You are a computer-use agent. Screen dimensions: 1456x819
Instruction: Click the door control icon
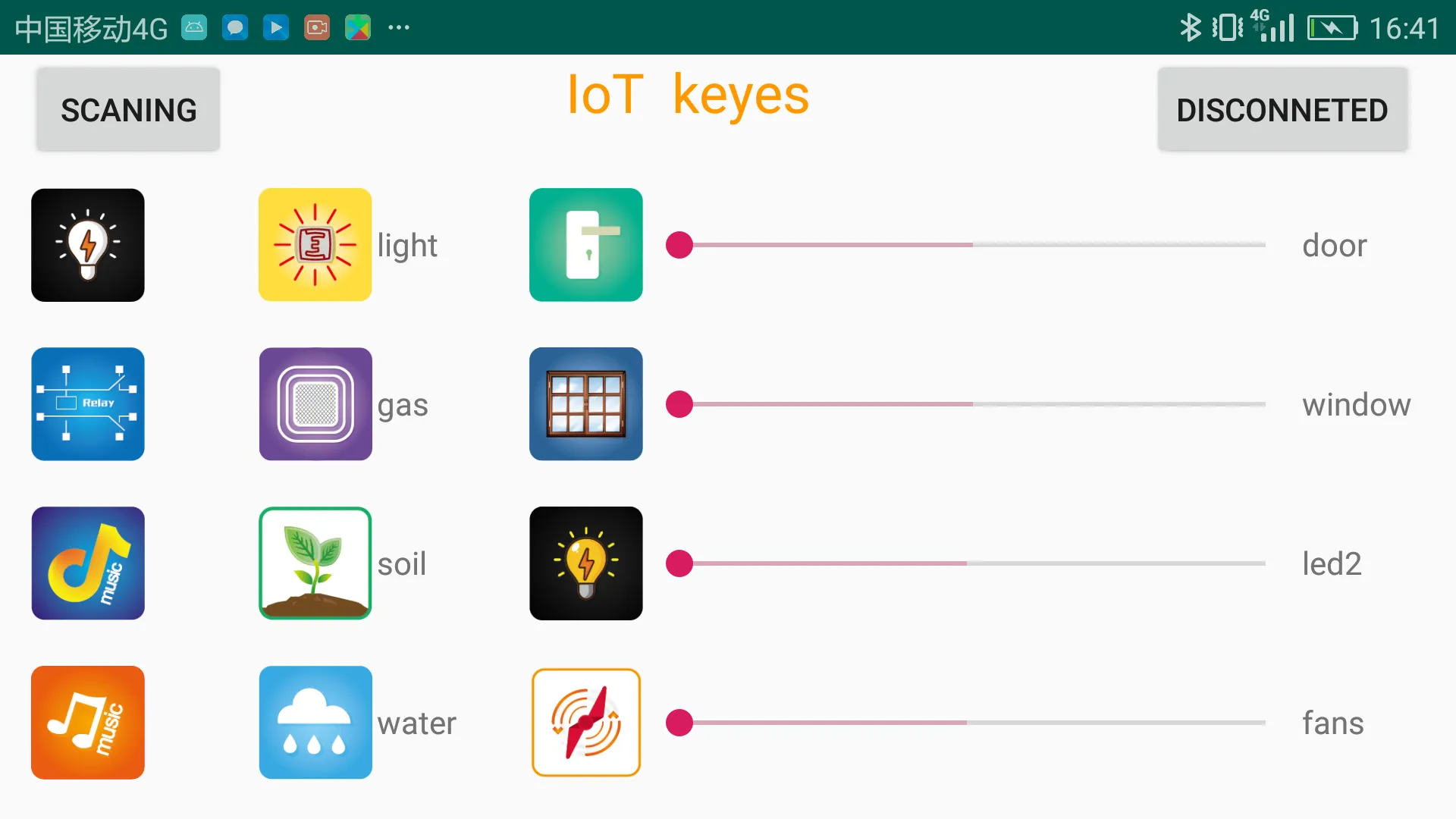(586, 244)
